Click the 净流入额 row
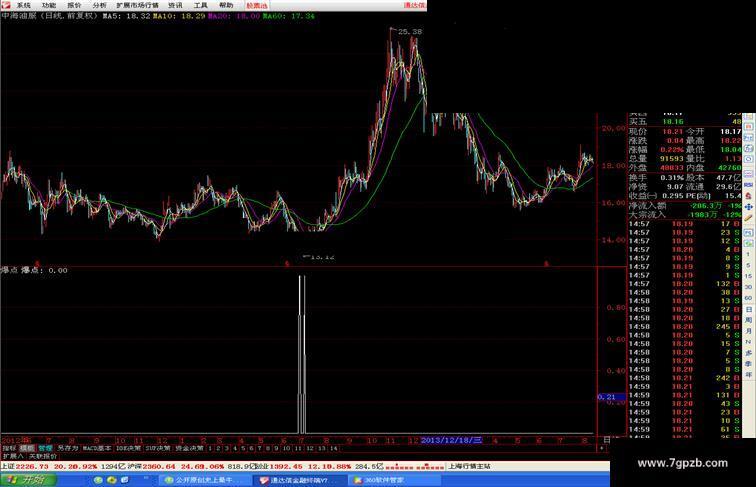The width and height of the screenshot is (756, 487). (x=685, y=206)
